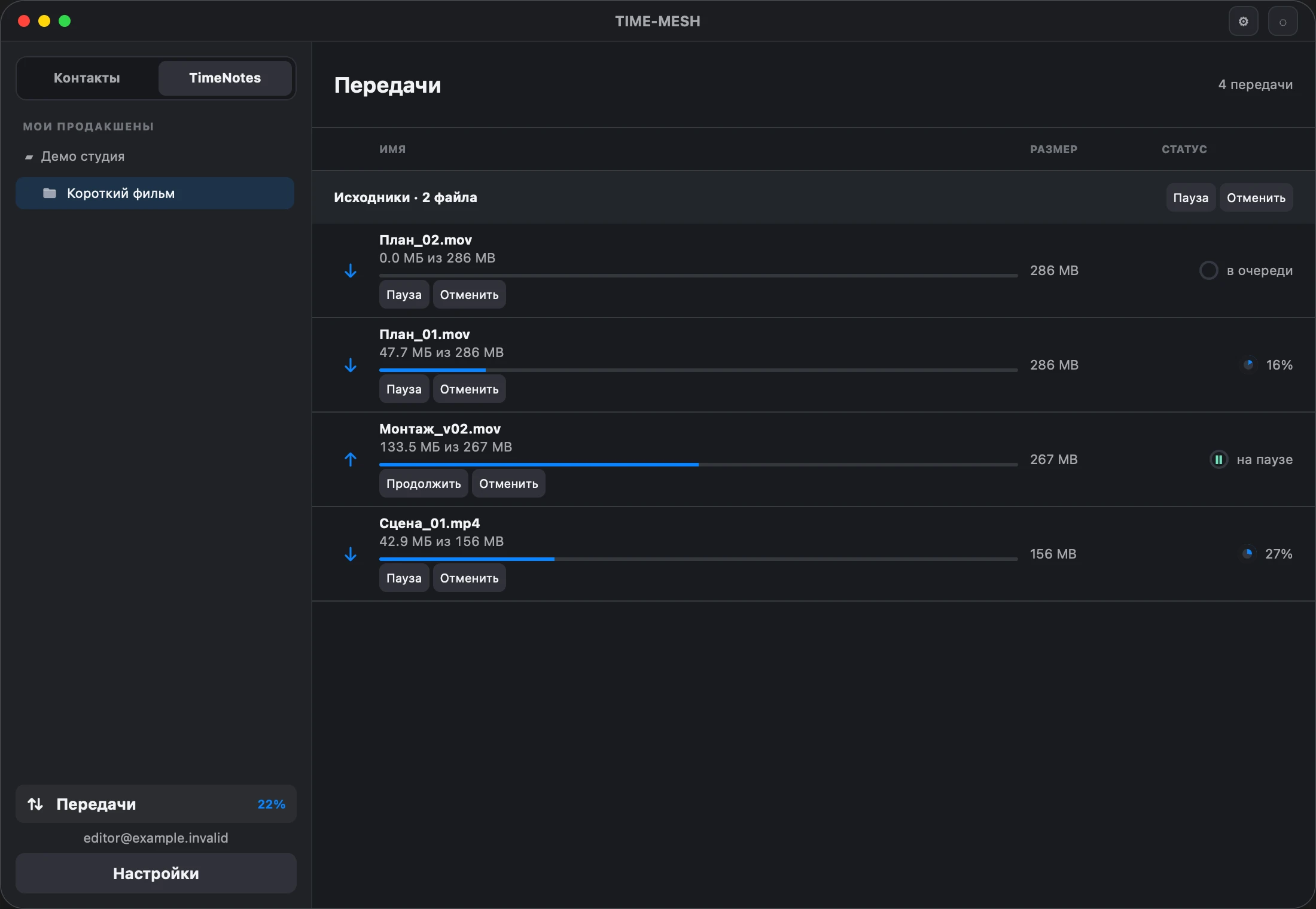Screen dimensions: 1316x909
Task: Cancel the План_02.mov transfer
Action: click(x=469, y=295)
